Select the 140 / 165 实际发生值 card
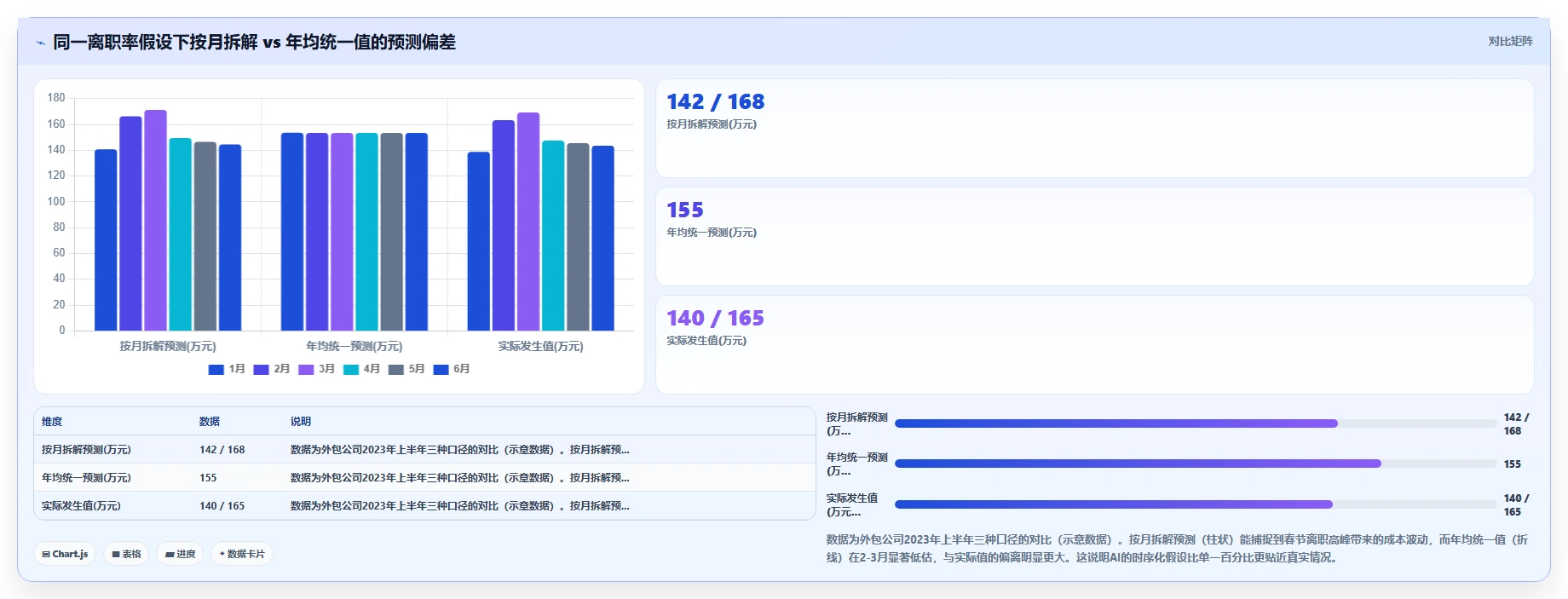The width and height of the screenshot is (1568, 599). point(1094,345)
